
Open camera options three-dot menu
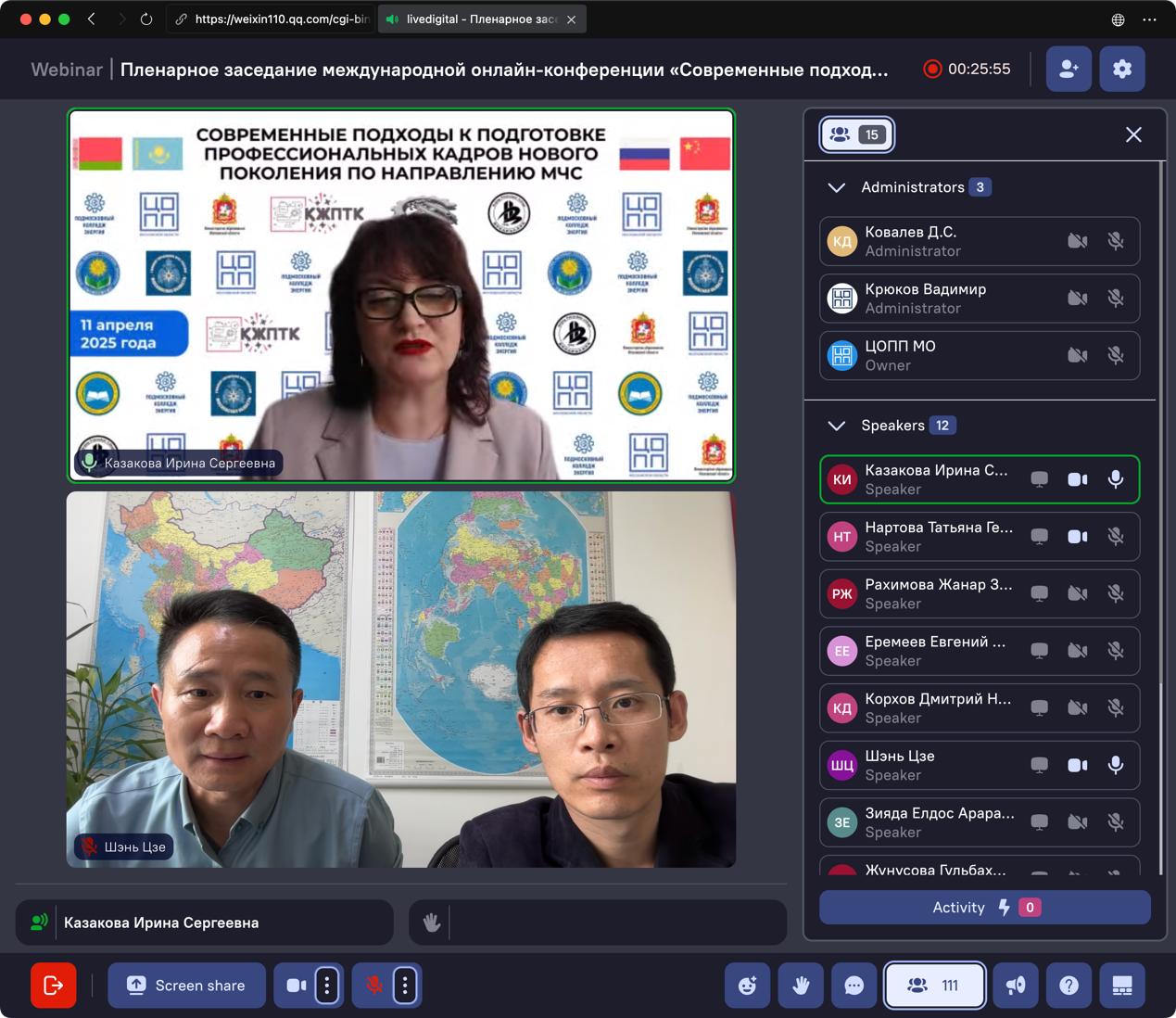pyautogui.click(x=327, y=985)
